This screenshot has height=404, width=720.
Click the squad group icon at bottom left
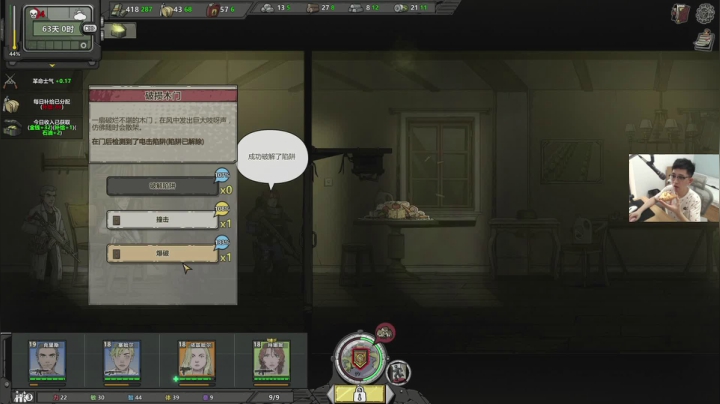tap(23, 397)
